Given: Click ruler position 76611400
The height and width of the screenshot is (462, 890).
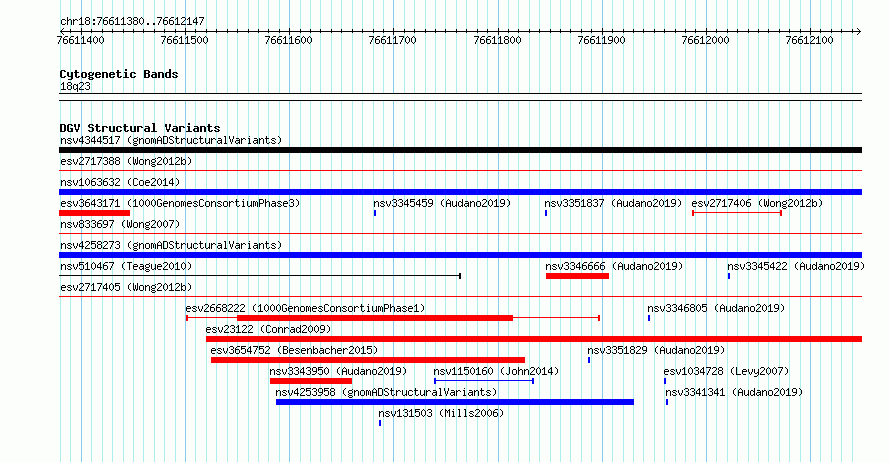Looking at the screenshot, I should click(x=81, y=40).
